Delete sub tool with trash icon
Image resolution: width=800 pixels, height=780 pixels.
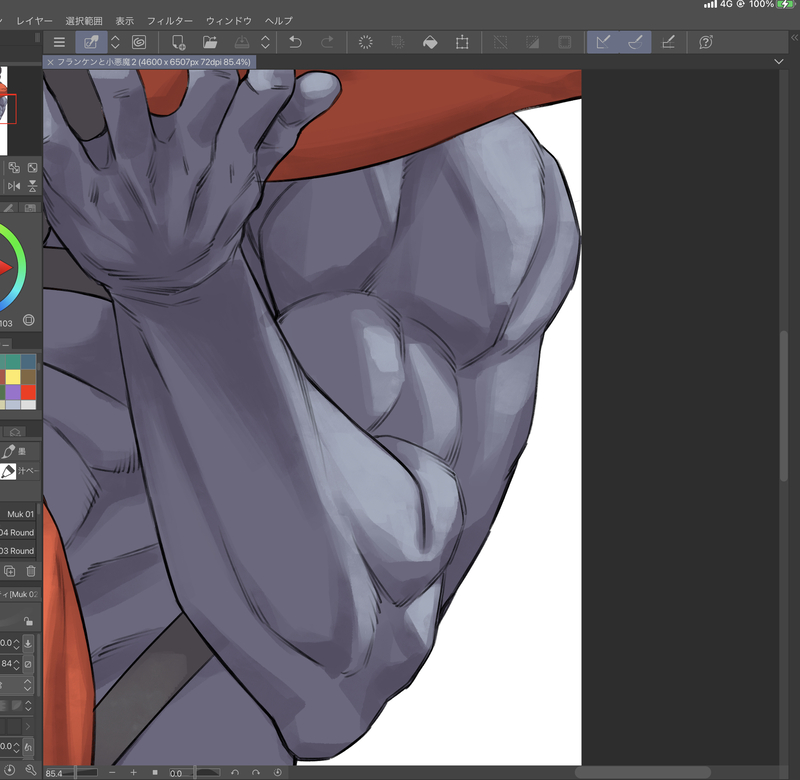(30, 571)
